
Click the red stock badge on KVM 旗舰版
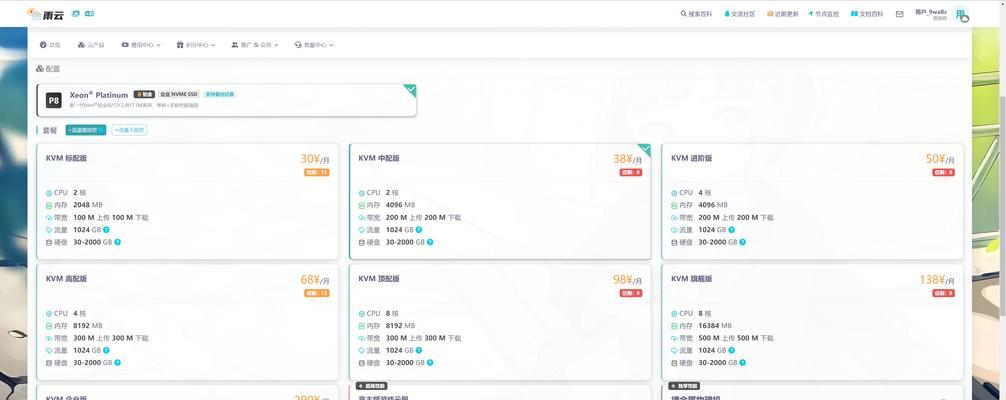943,293
